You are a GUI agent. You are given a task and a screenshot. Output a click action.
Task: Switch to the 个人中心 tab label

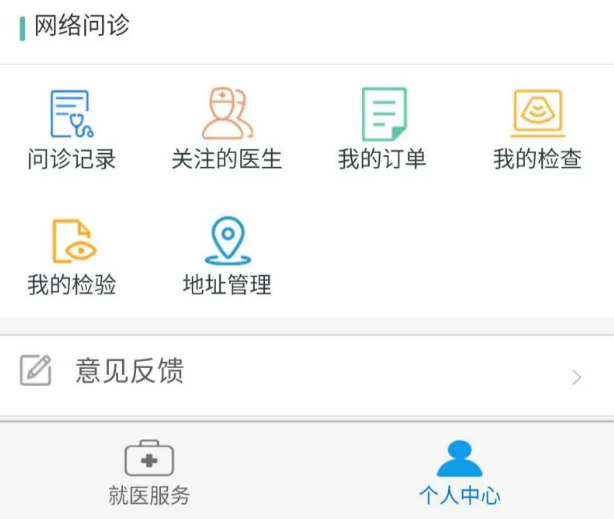(x=460, y=495)
